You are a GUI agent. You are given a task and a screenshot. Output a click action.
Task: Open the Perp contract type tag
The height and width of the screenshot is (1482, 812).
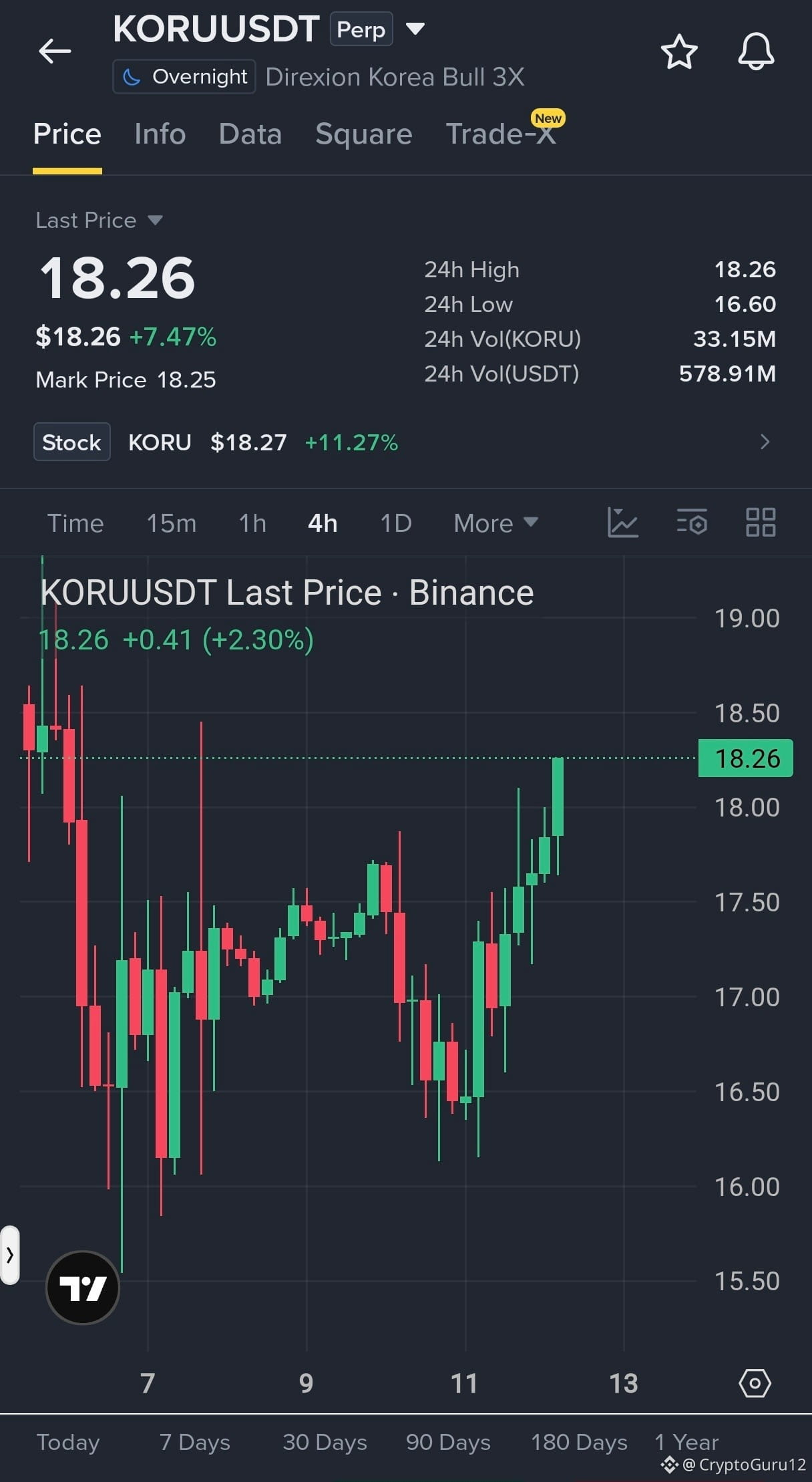click(361, 29)
